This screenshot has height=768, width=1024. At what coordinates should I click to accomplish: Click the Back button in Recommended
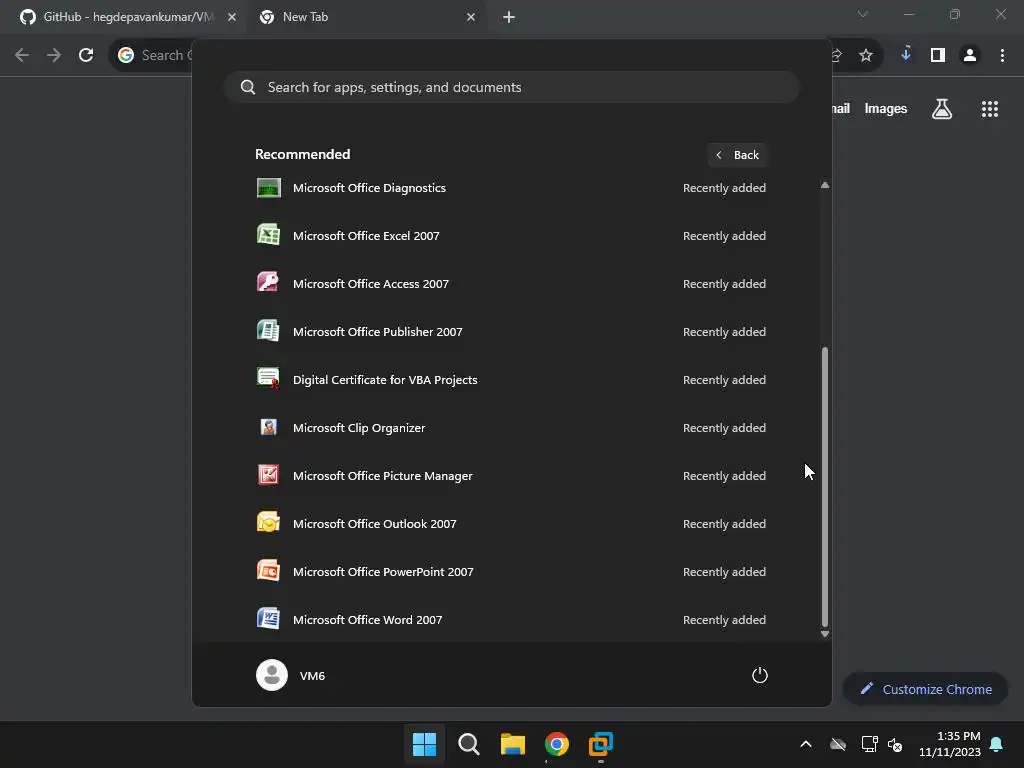[x=737, y=155]
